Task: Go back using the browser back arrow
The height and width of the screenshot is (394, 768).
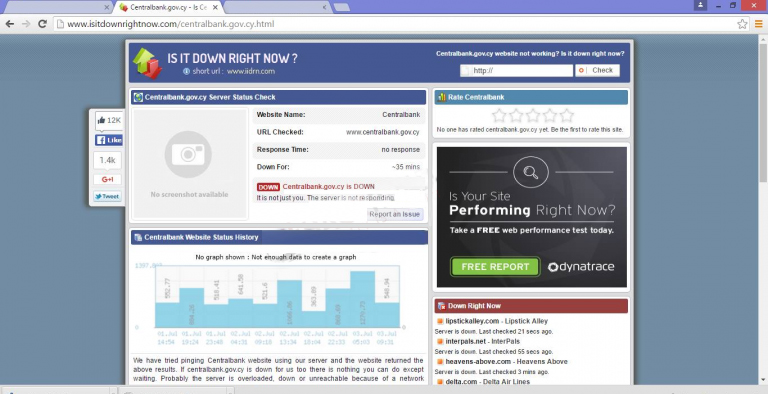Action: point(10,24)
